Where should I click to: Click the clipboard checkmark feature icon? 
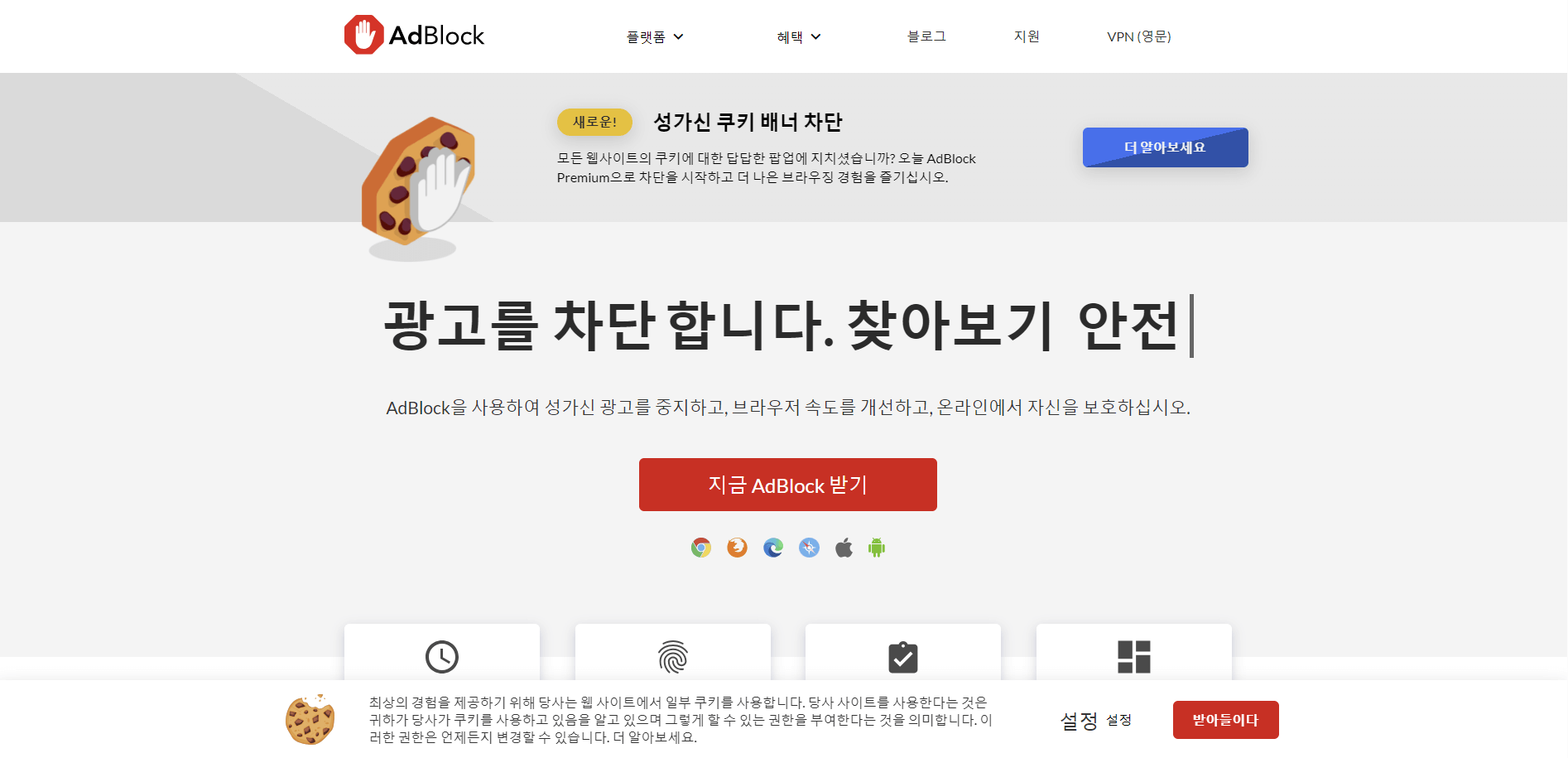(x=902, y=657)
